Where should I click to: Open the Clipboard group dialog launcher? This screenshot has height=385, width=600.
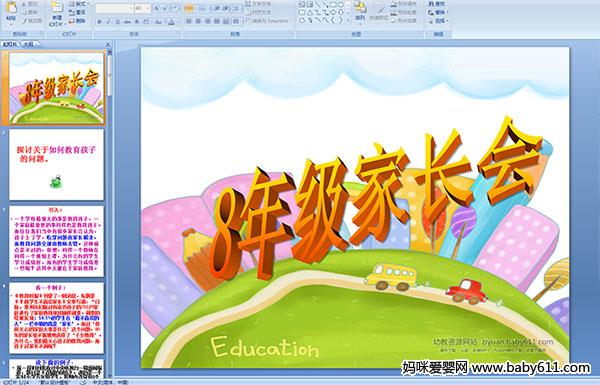coord(41,34)
